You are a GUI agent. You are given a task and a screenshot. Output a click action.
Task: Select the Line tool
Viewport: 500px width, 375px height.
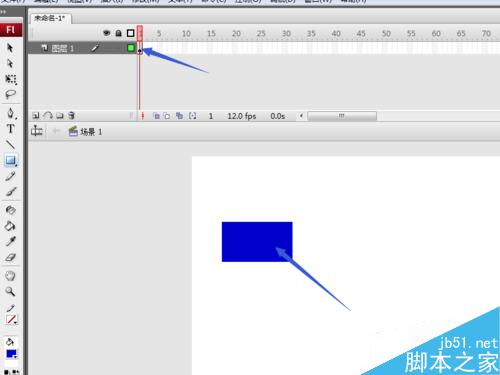[x=11, y=144]
